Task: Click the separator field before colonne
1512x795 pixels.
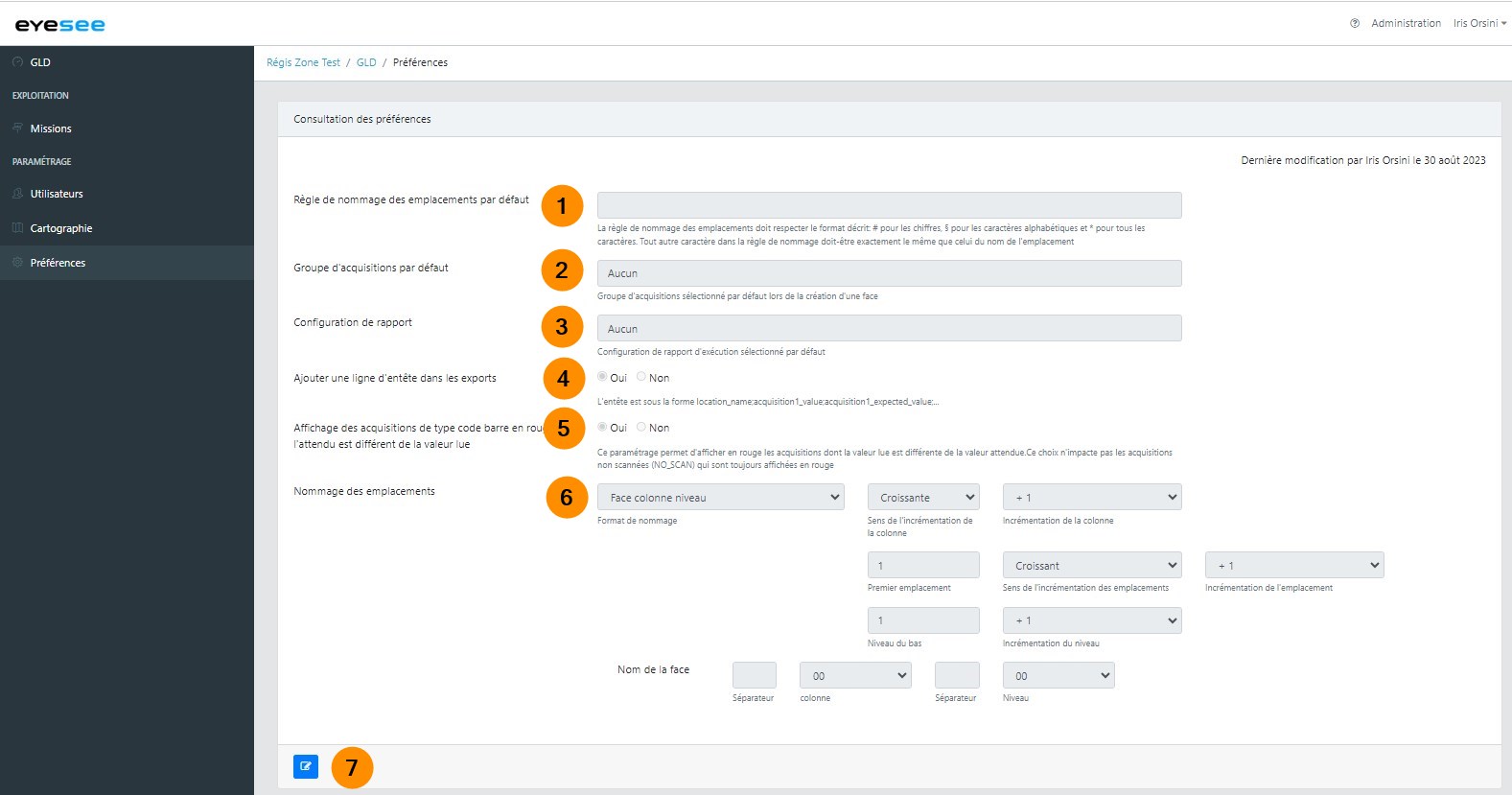Action: coord(755,675)
